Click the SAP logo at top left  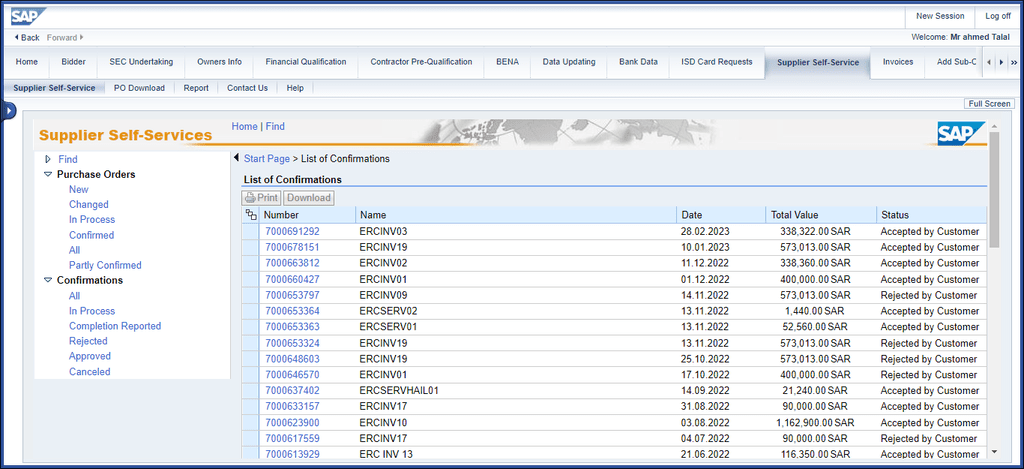(x=29, y=16)
